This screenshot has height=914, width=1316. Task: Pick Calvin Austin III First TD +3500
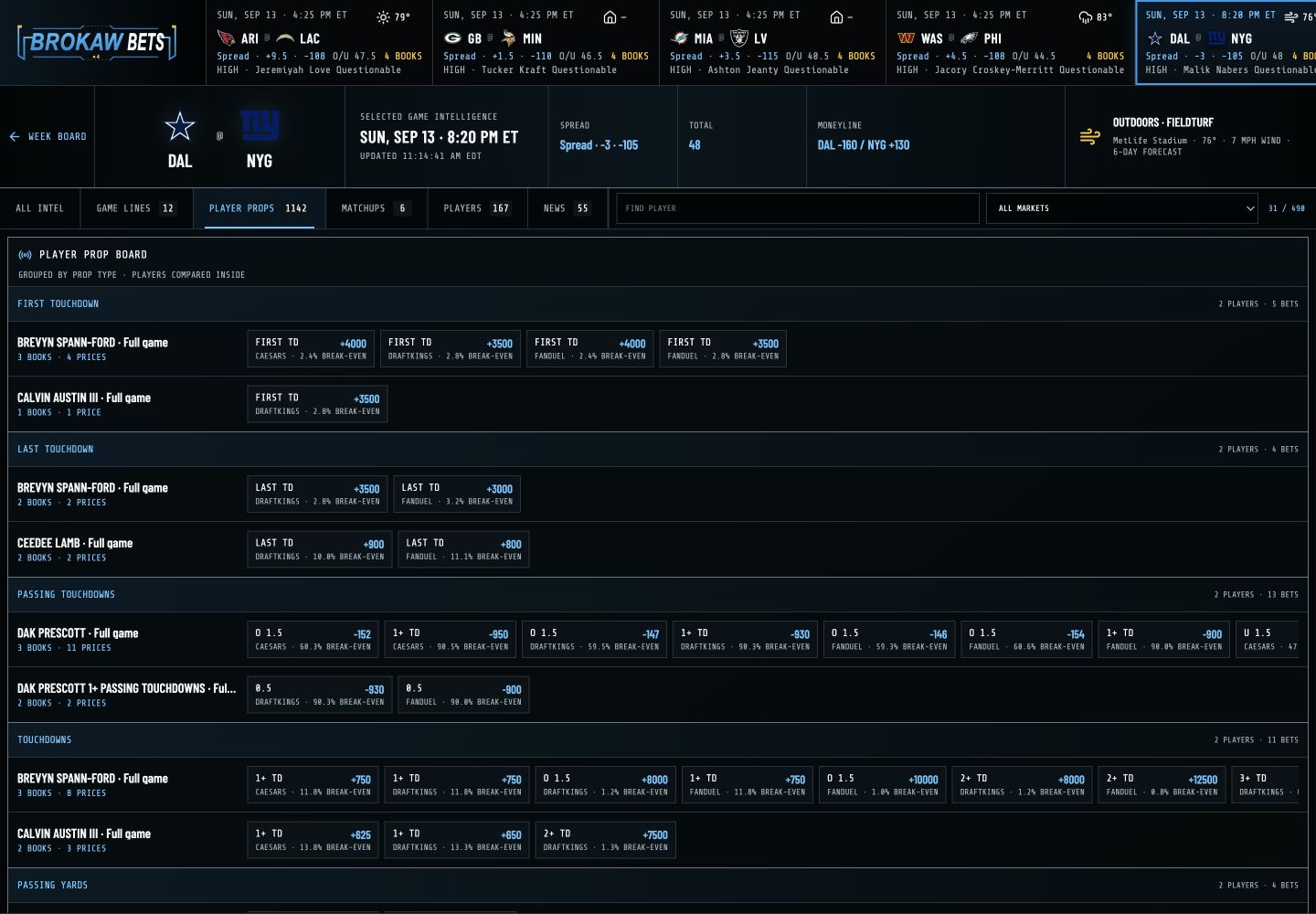click(x=317, y=404)
